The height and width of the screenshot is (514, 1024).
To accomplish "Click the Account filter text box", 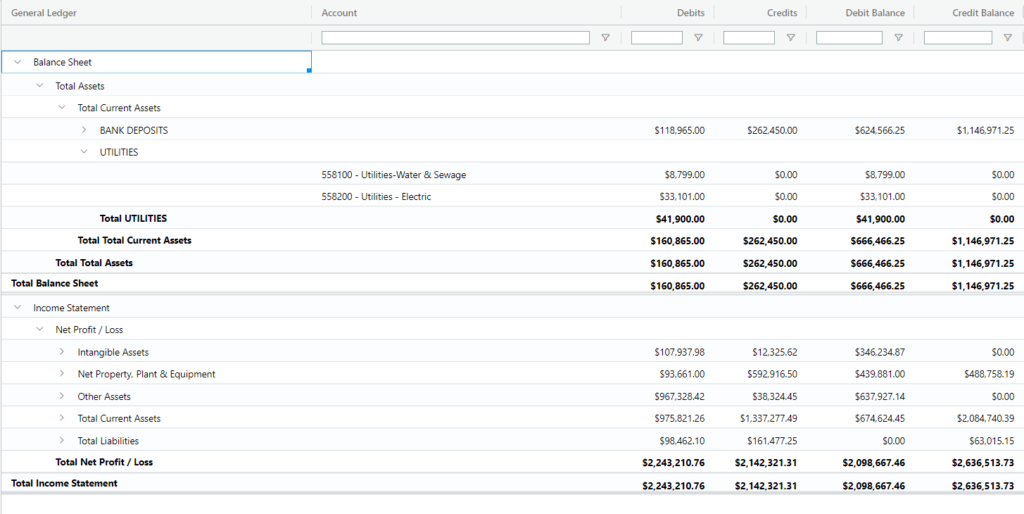I will pyautogui.click(x=456, y=38).
